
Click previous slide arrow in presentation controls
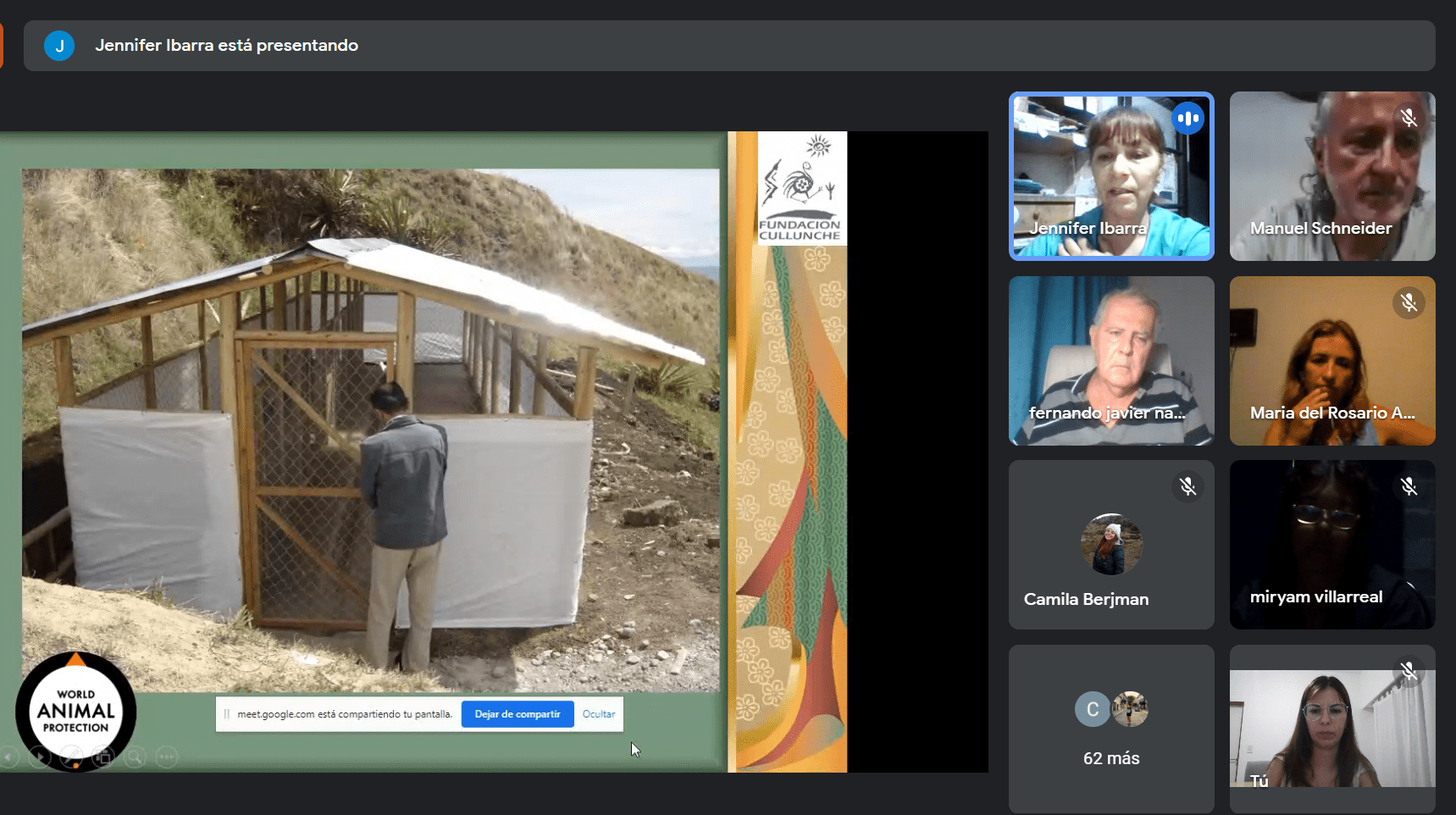tap(8, 757)
